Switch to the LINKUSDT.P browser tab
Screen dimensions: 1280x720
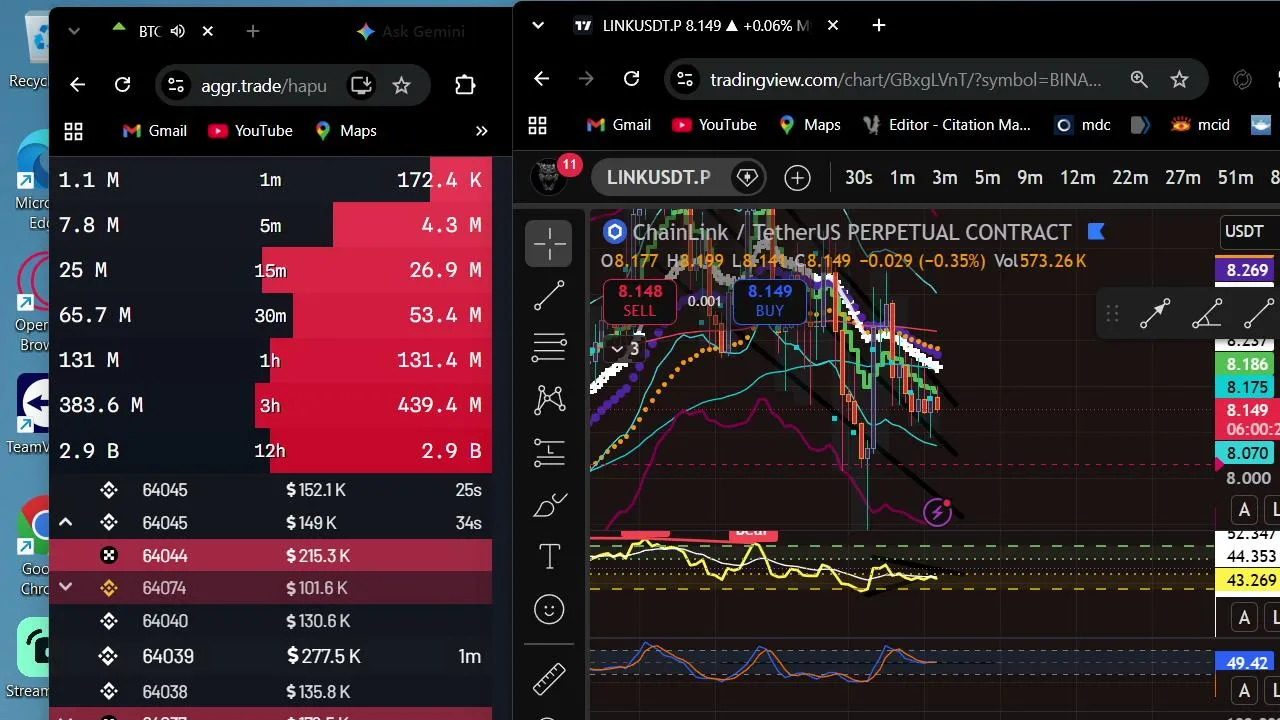click(705, 25)
